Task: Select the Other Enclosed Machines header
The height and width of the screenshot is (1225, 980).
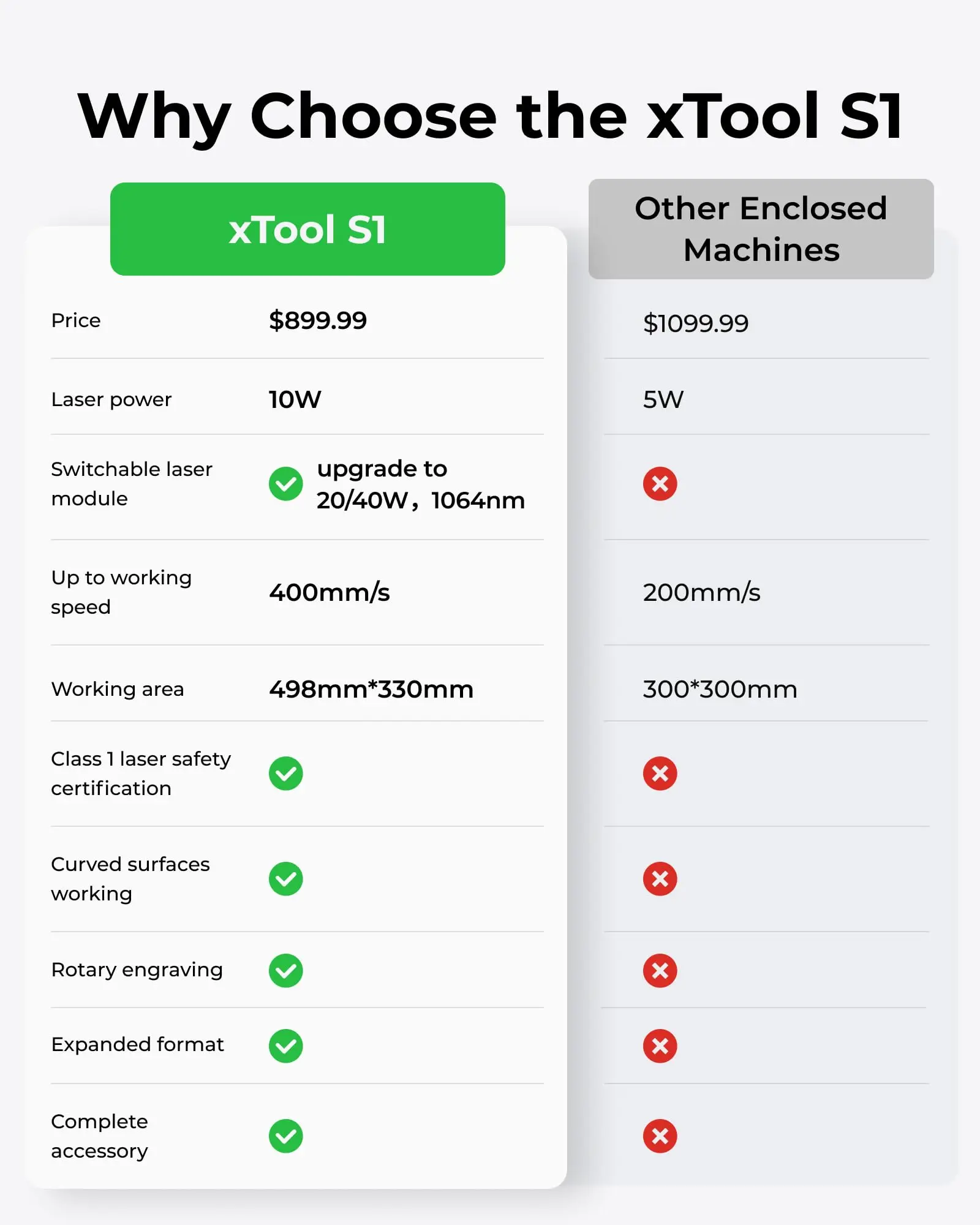Action: [x=761, y=229]
